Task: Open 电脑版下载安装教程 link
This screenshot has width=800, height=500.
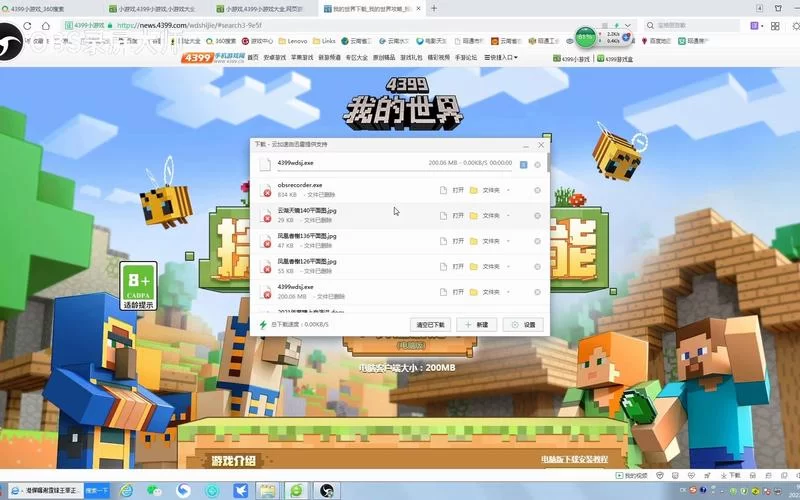Action: (574, 459)
